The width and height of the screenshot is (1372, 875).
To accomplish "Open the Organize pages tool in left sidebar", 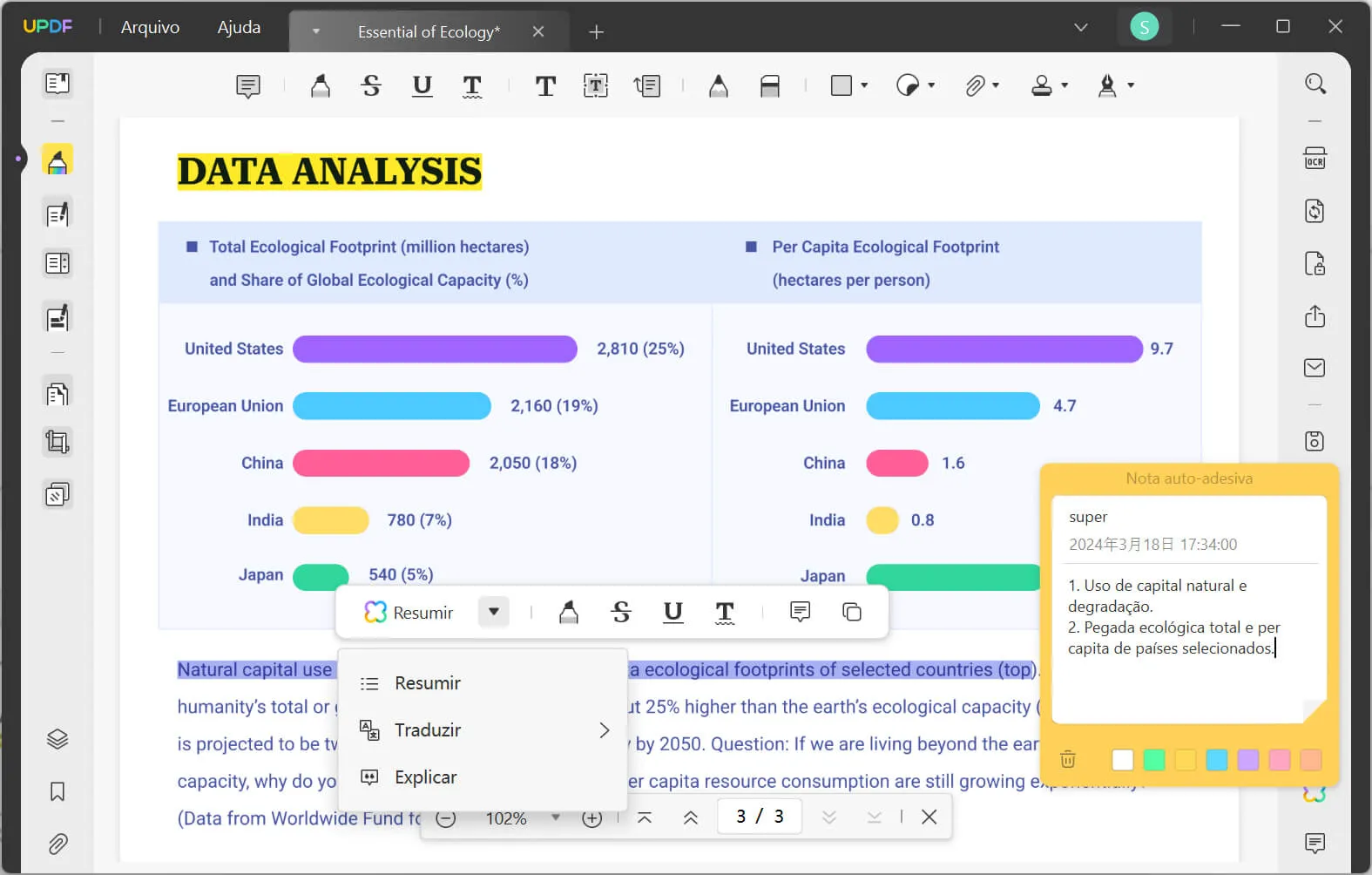I will click(x=57, y=394).
